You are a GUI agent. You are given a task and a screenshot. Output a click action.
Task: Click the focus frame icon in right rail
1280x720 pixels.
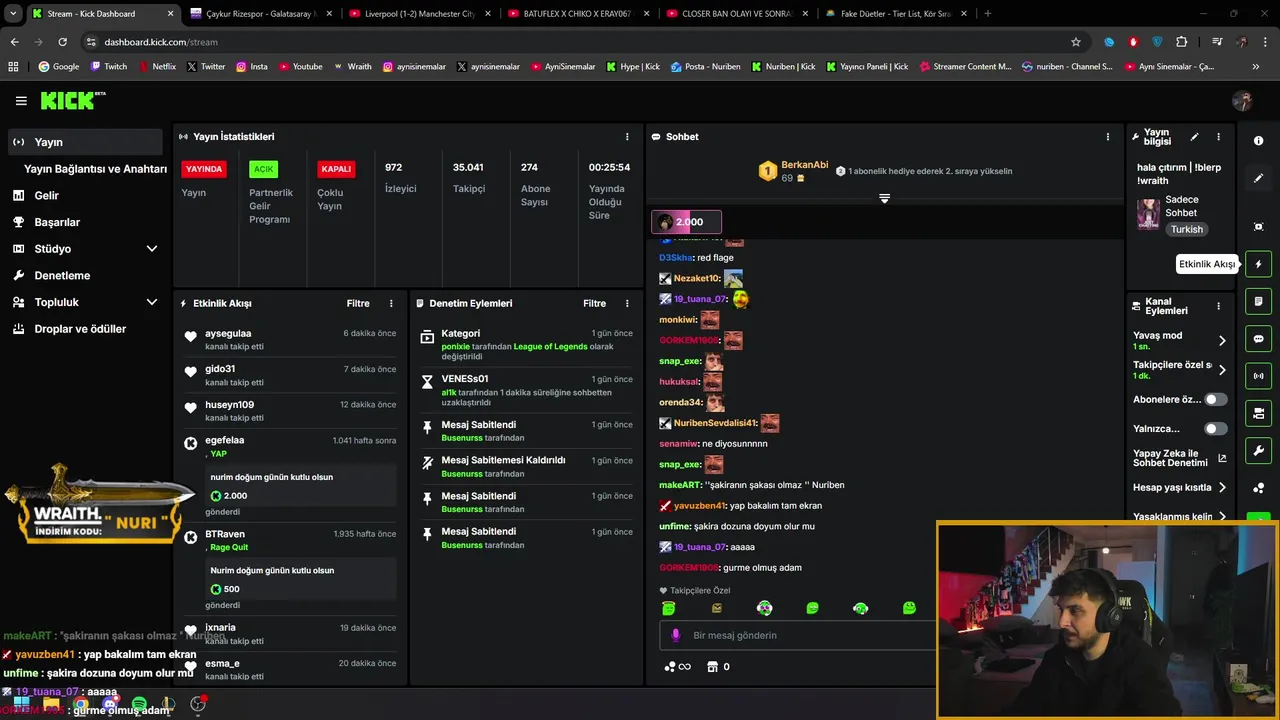point(1258,227)
